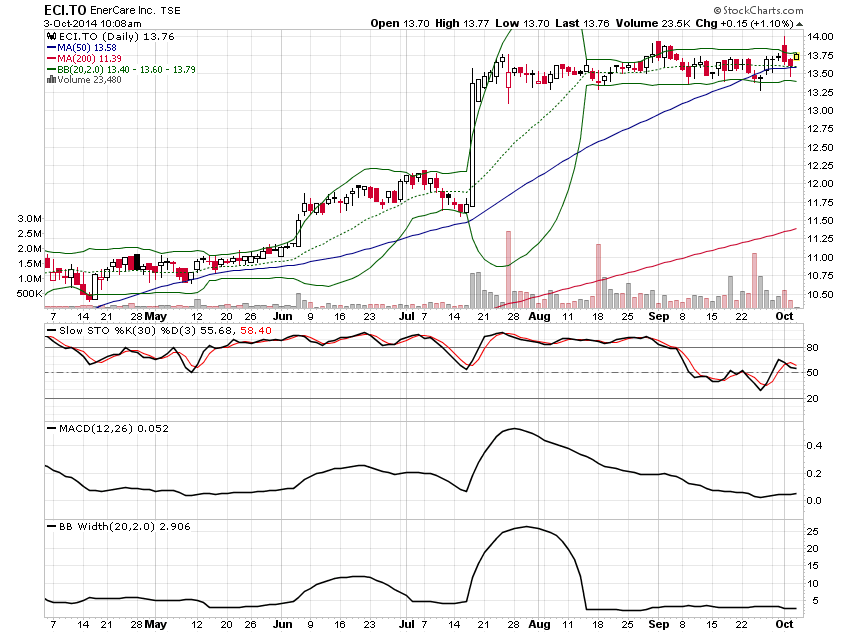This screenshot has width=850, height=633.
Task: Click the 13.00 price axis label
Action: coord(820,111)
